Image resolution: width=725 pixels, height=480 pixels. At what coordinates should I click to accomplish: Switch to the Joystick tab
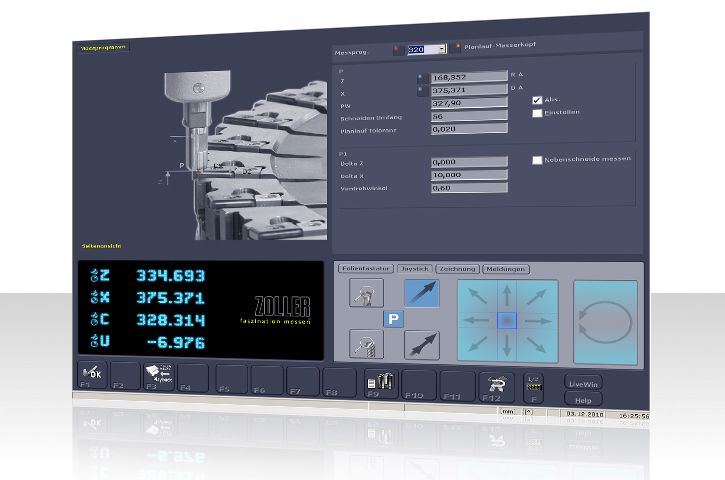(414, 269)
